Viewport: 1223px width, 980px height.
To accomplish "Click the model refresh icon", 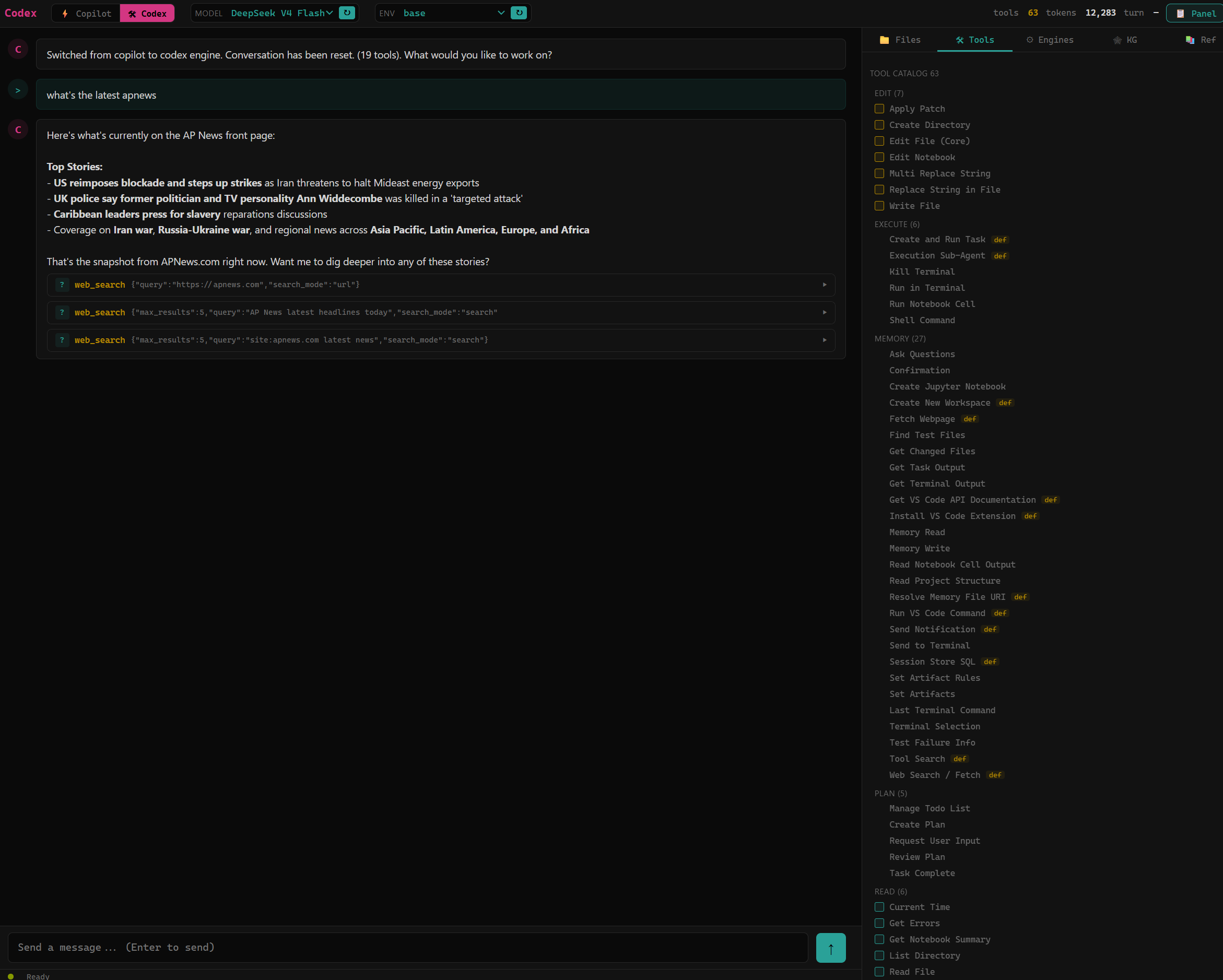I will click(347, 13).
